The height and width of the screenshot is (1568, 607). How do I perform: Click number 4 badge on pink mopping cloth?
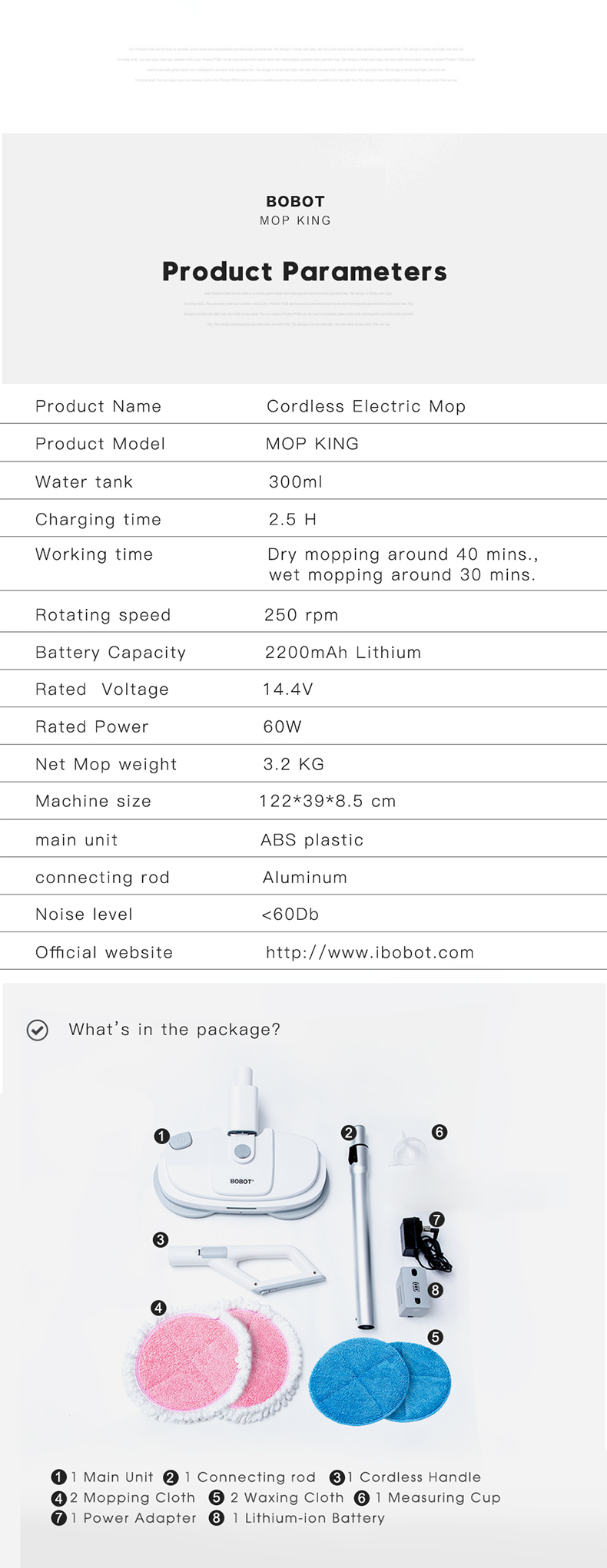[158, 1308]
